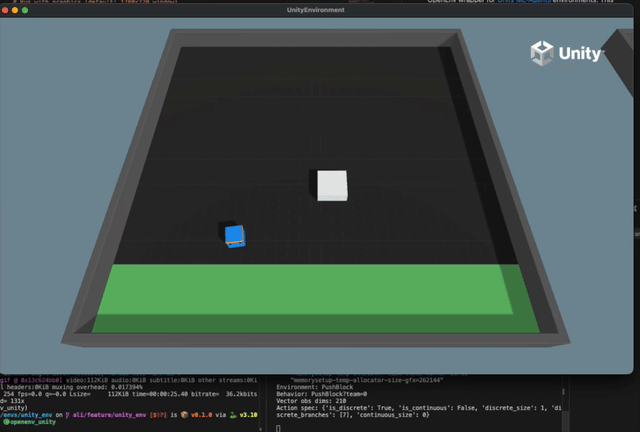Click 'Environment: PushBlock' terminal line
The height and width of the screenshot is (432, 640).
pyautogui.click(x=315, y=387)
